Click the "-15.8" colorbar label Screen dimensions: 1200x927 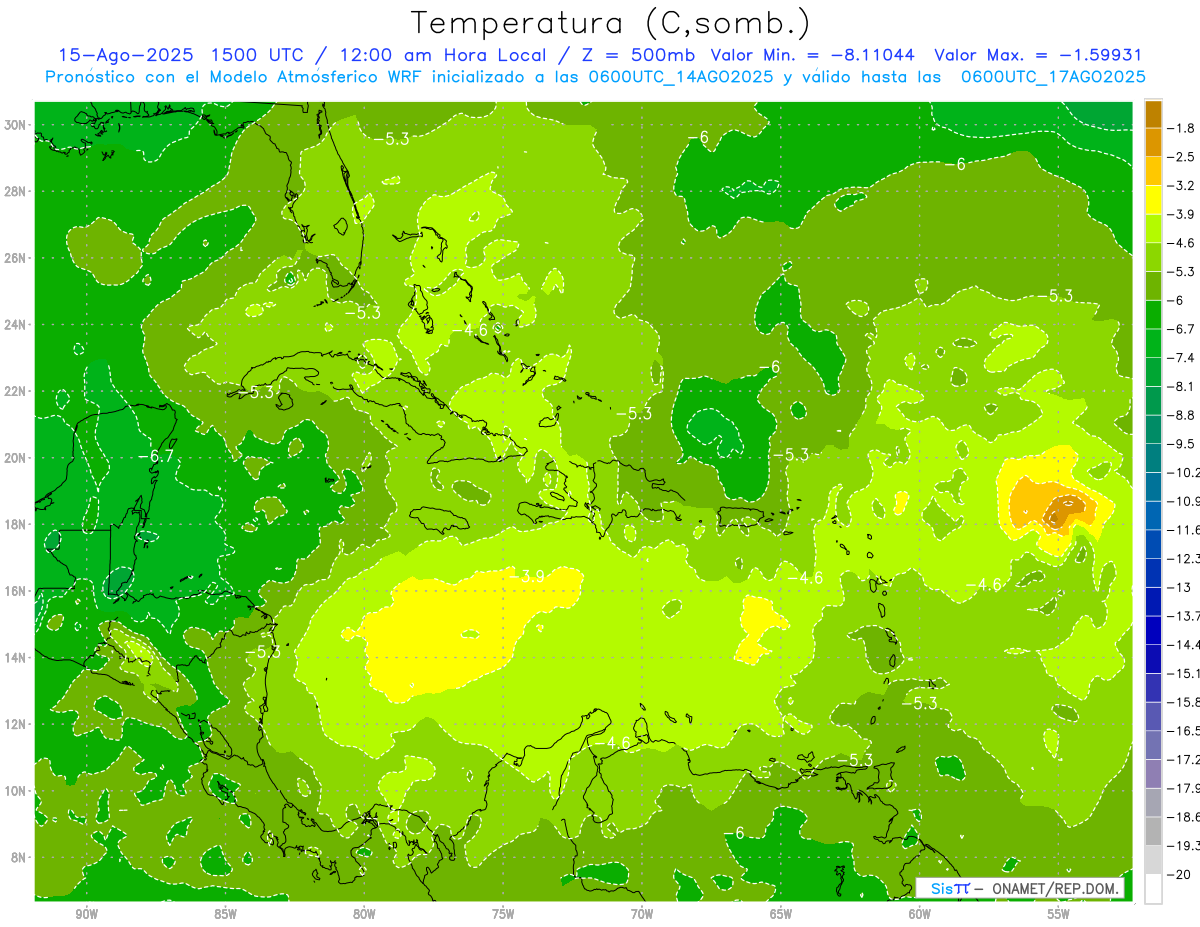[x=1185, y=702]
